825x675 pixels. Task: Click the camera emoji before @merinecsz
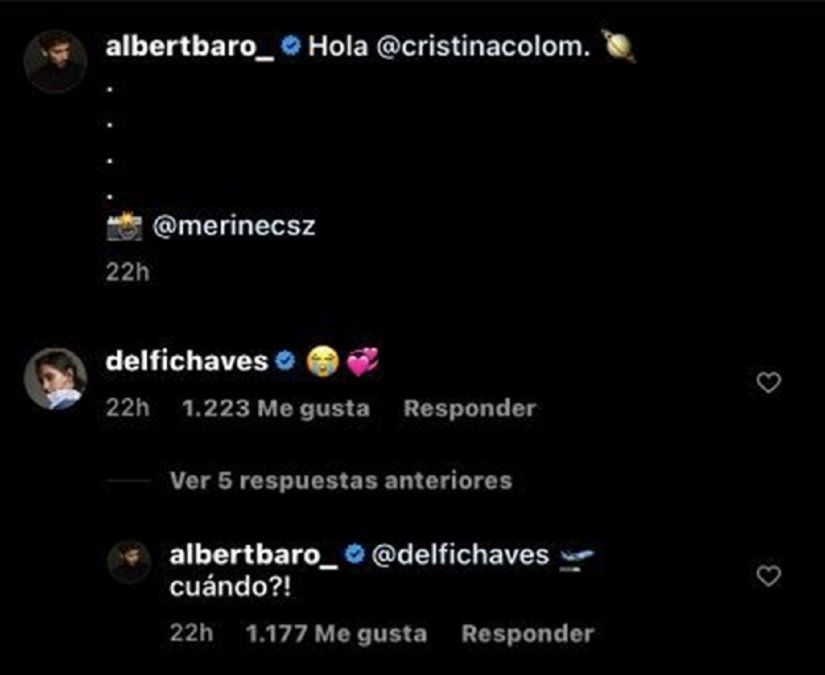pyautogui.click(x=124, y=226)
